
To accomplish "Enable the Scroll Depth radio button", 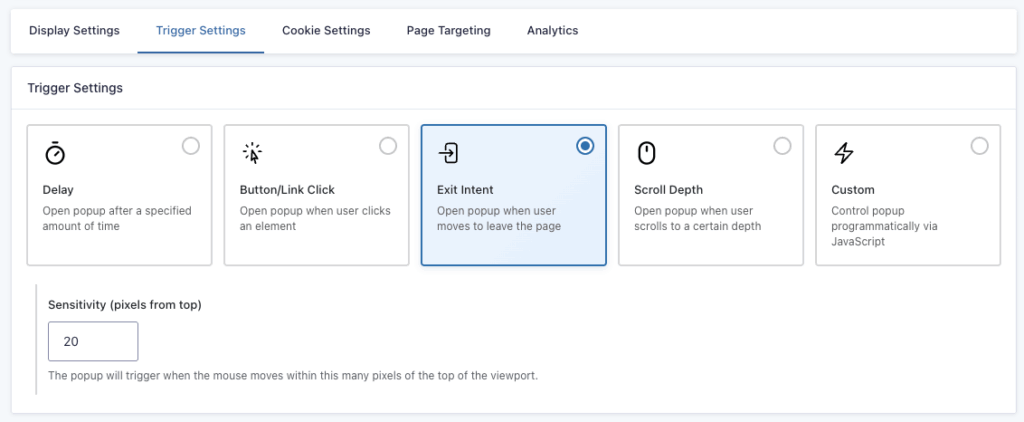I will (782, 146).
